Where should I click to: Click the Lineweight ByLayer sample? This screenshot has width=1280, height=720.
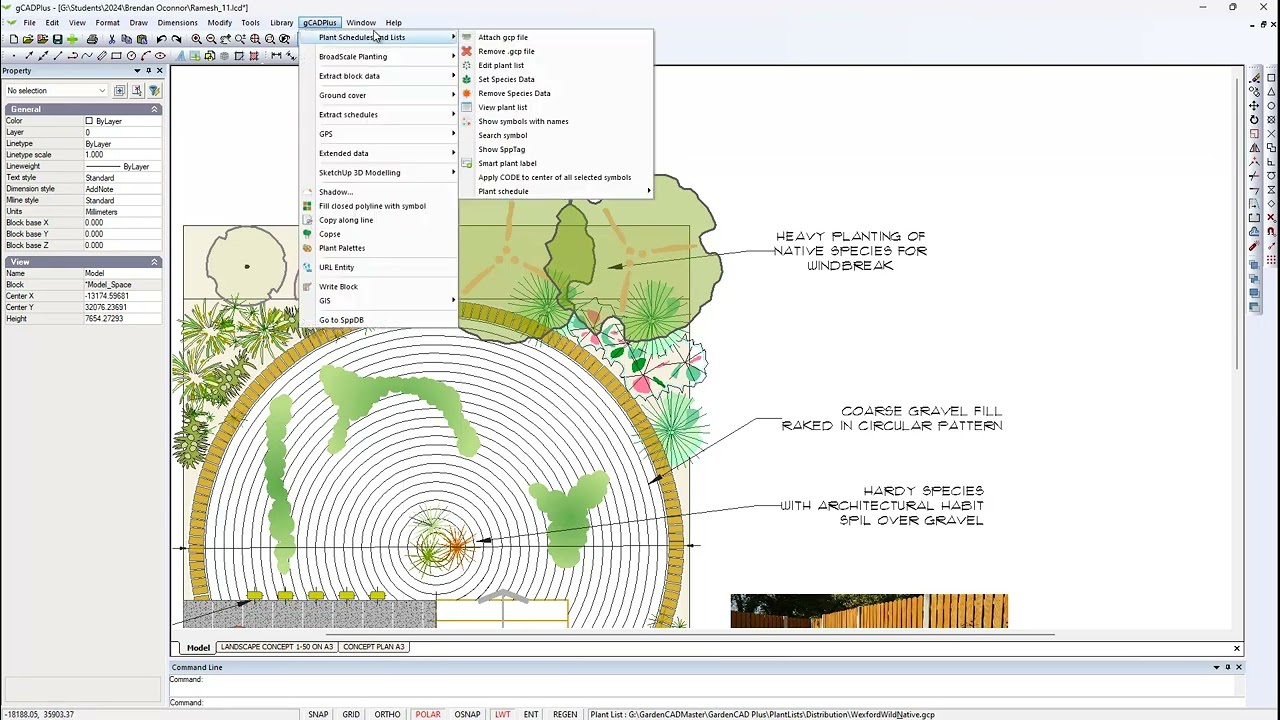[x=117, y=166]
